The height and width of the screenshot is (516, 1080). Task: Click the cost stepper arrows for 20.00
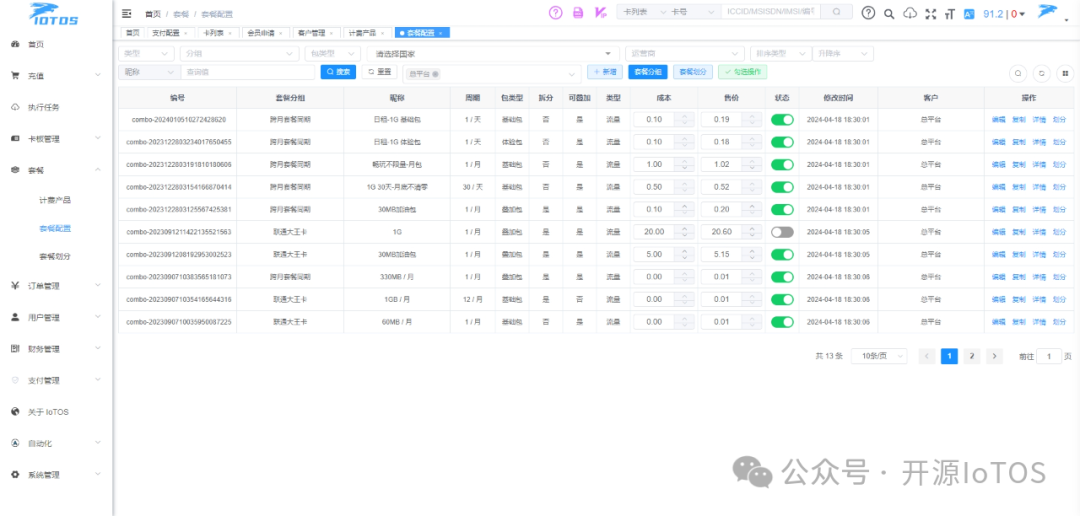pyautogui.click(x=684, y=232)
